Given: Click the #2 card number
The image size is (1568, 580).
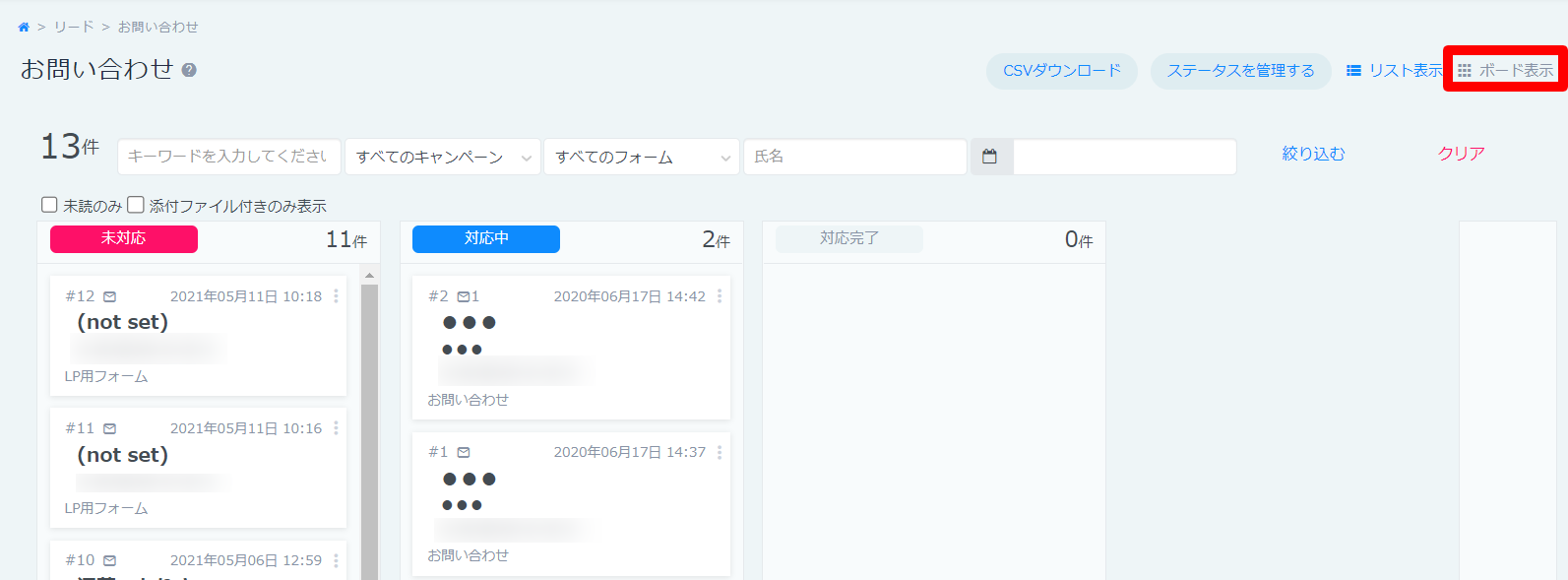Looking at the screenshot, I should [439, 296].
